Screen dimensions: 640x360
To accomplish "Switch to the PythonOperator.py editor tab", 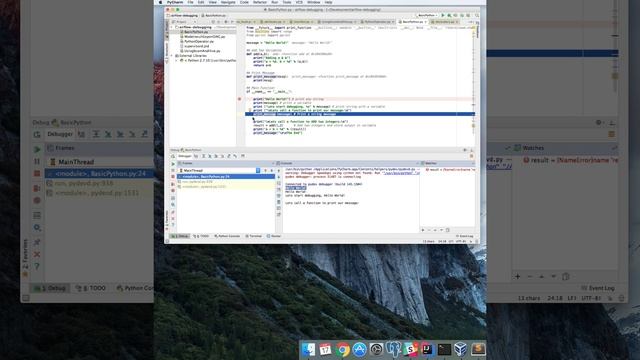I will 377,22.
